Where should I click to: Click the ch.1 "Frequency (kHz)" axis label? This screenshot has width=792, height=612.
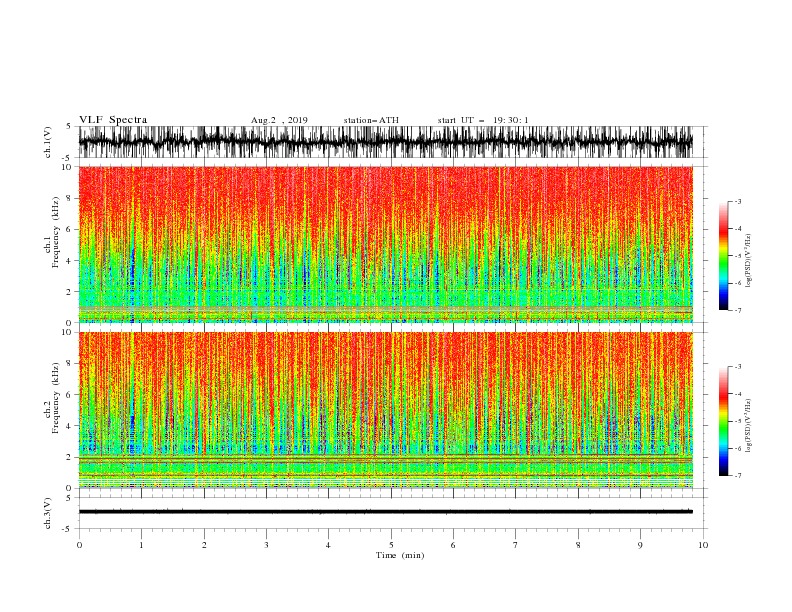pos(55,232)
